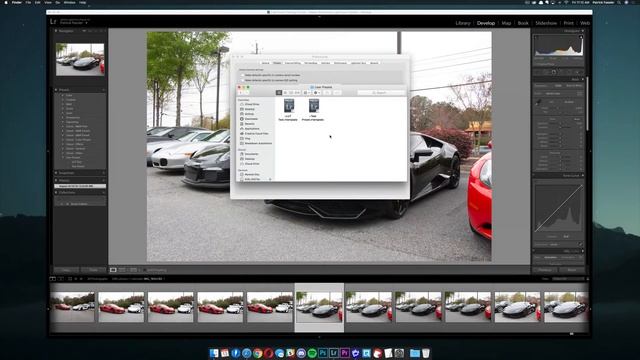Switch to the Library module
This screenshot has width=640, height=360.
click(x=463, y=23)
